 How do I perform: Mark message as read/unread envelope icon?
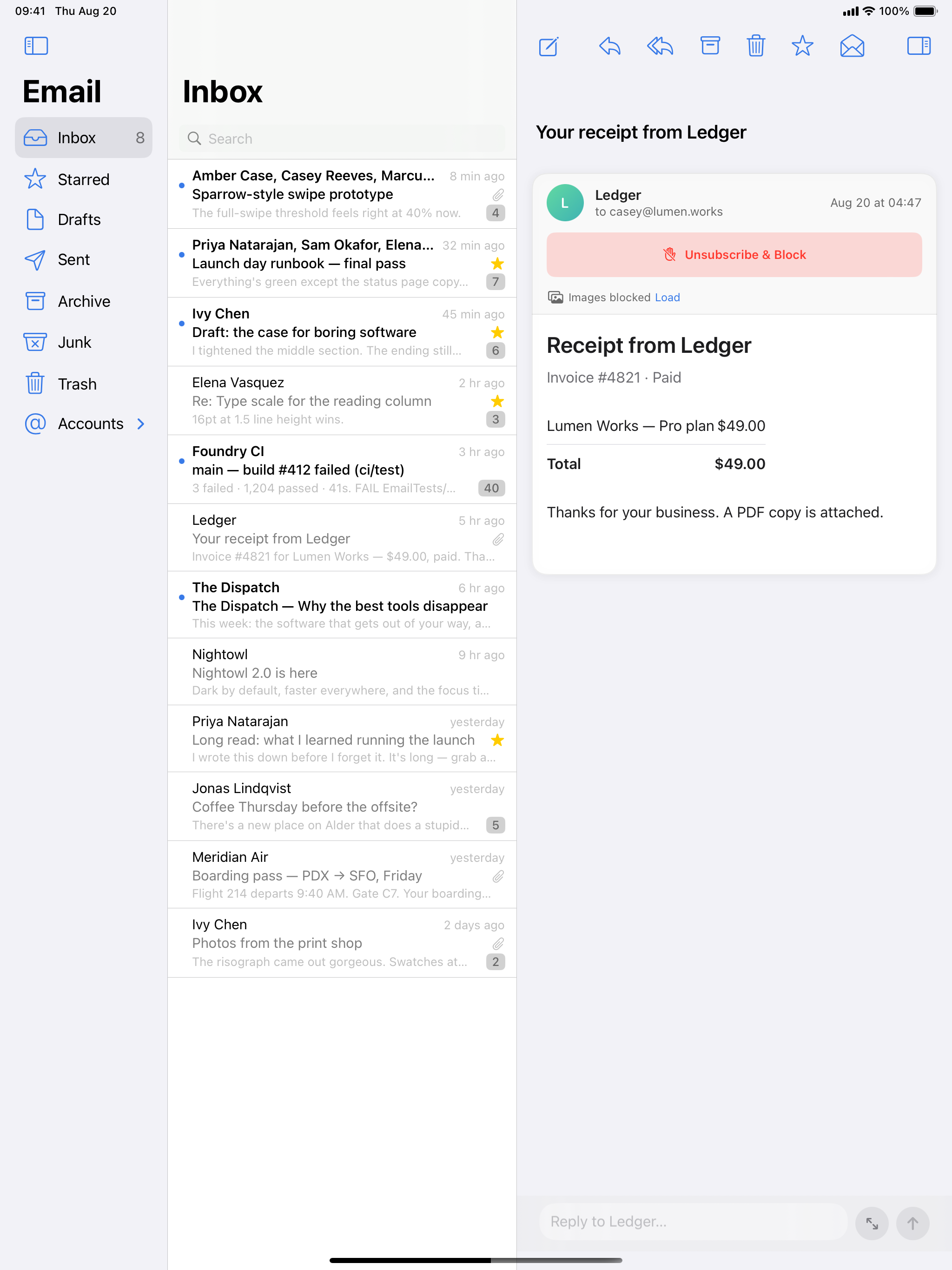point(852,46)
